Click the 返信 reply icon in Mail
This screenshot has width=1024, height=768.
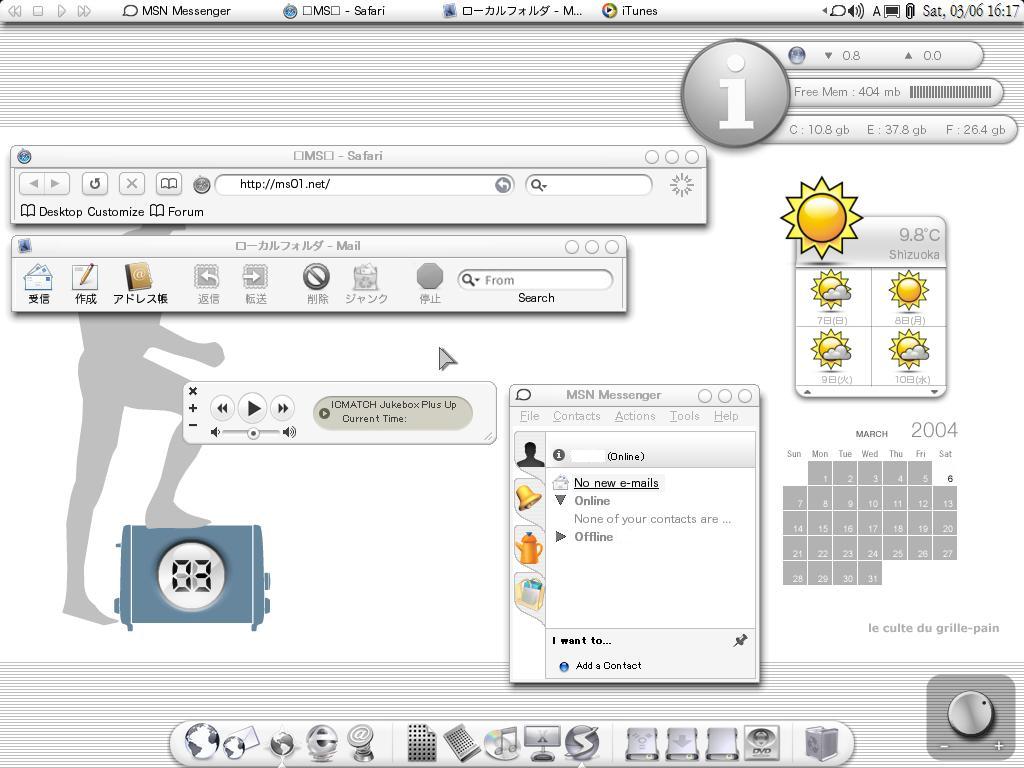pos(208,284)
